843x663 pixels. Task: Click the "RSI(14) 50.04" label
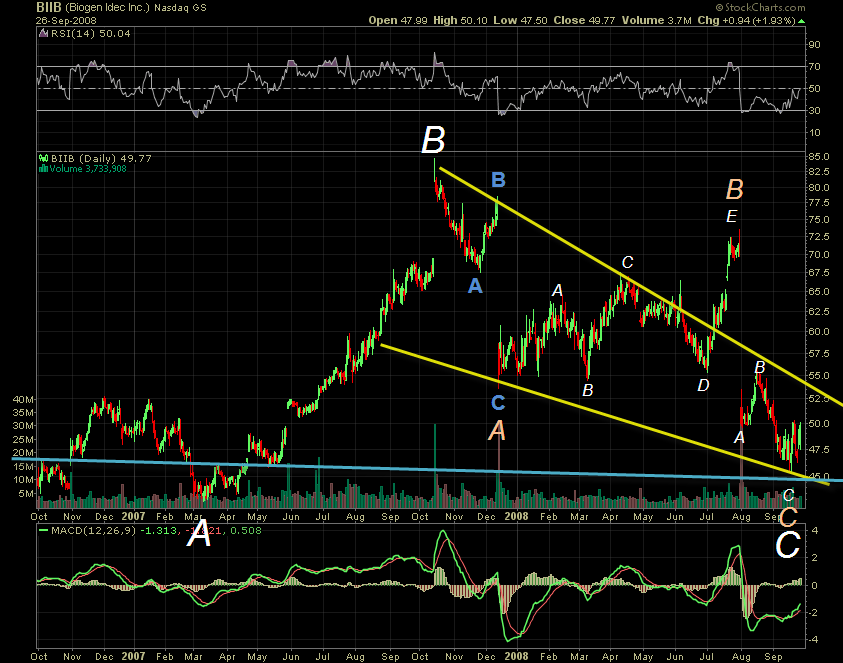pos(91,33)
